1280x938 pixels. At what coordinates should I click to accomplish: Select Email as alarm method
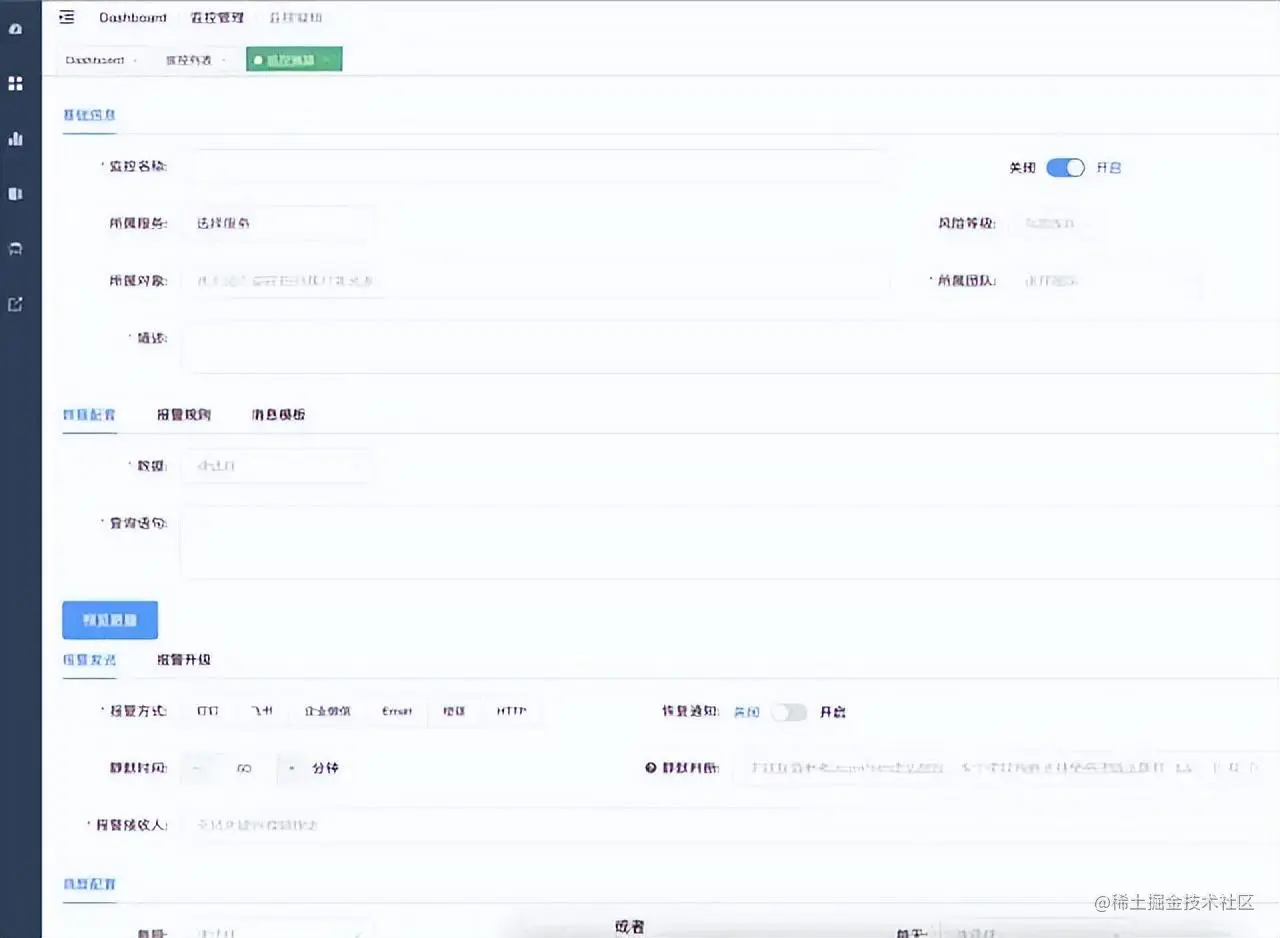pos(397,711)
